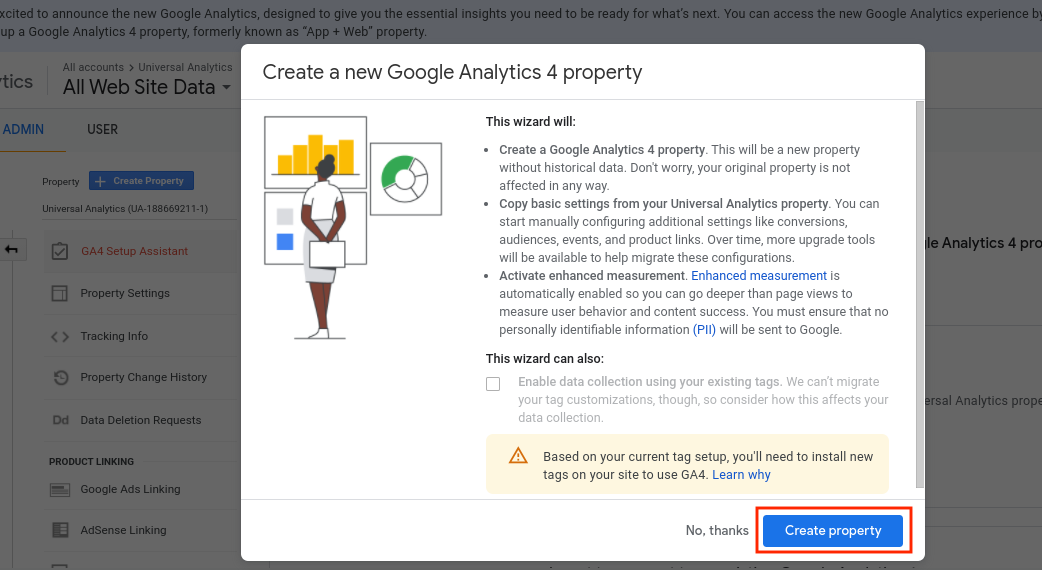The image size is (1042, 570).
Task: Enable data collection using existing tags checkbox
Action: (x=493, y=384)
